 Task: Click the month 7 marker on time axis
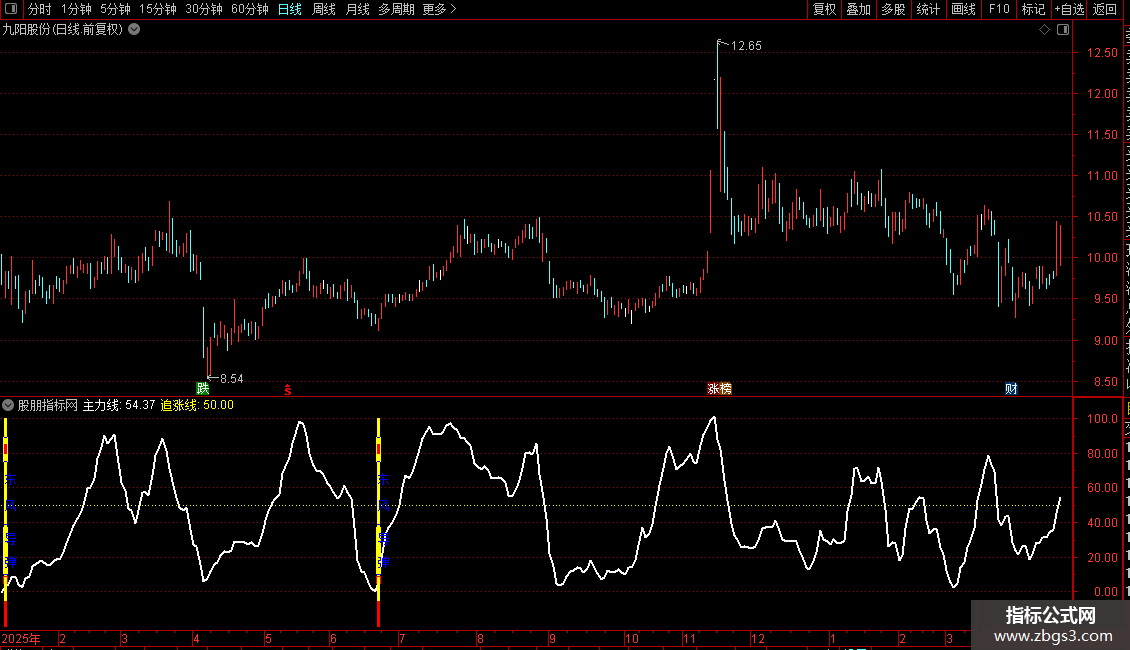pos(401,638)
